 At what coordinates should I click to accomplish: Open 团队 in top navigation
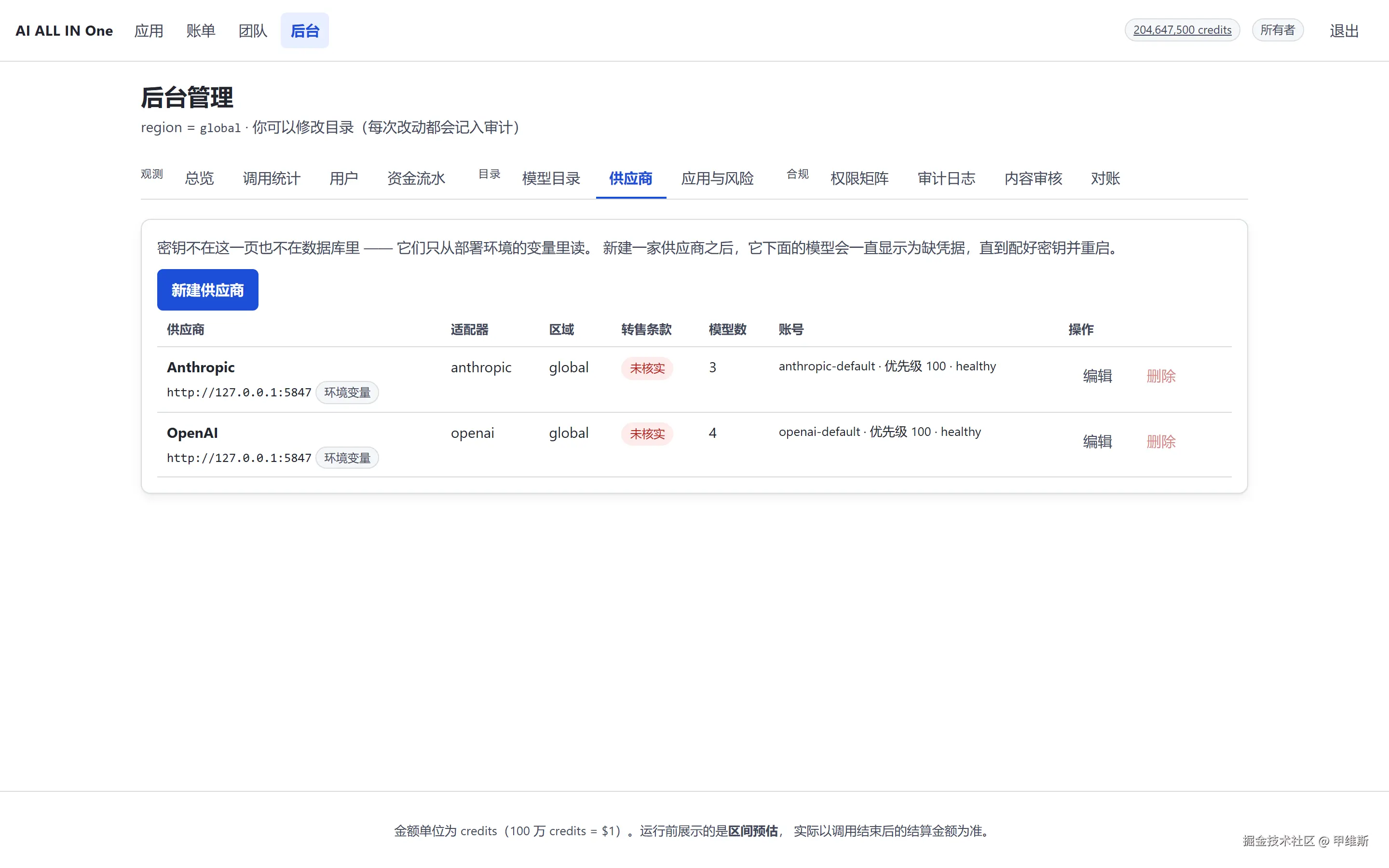[x=253, y=30]
